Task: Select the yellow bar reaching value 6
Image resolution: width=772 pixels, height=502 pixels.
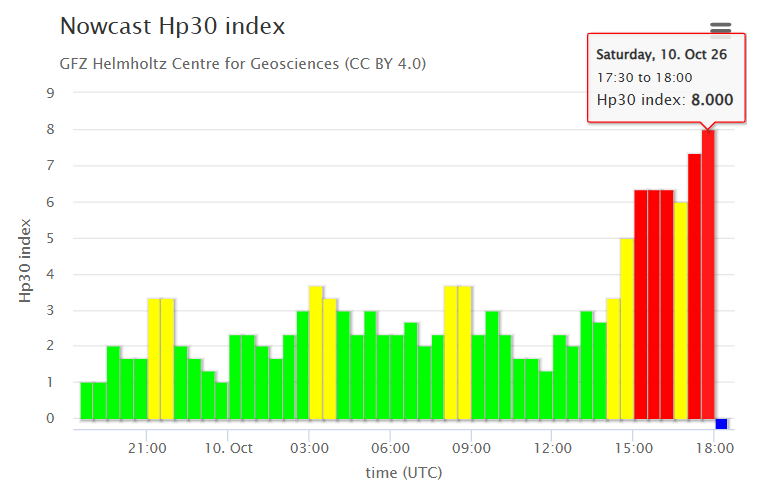Action: [681, 311]
